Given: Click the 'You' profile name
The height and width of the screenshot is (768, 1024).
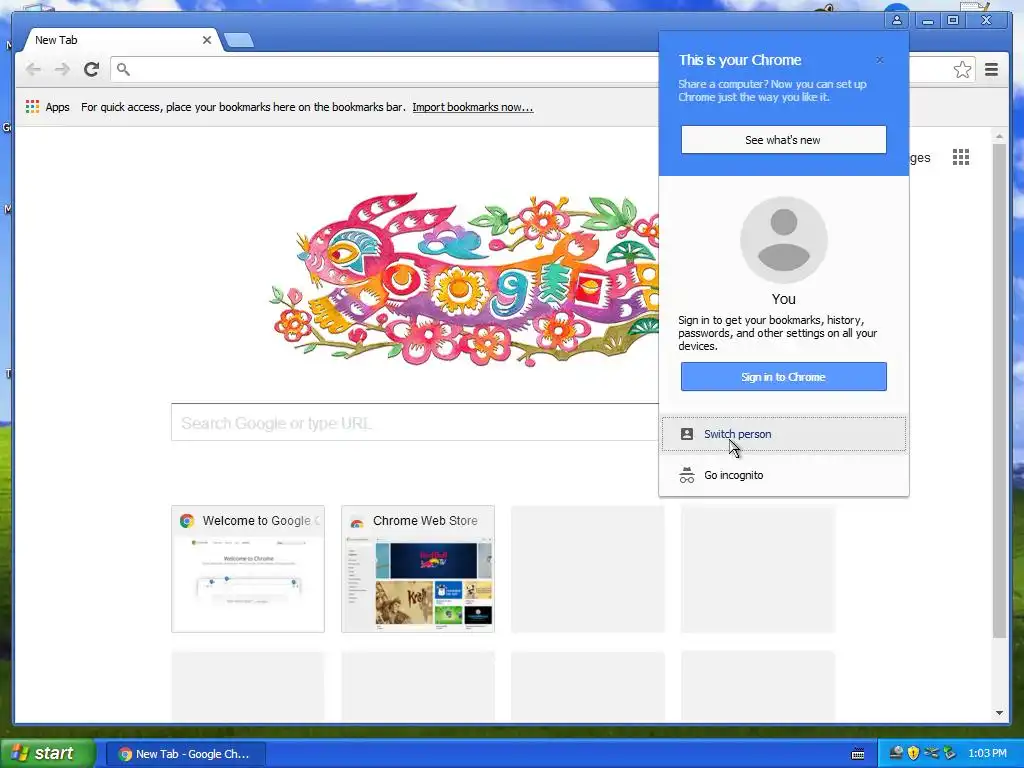Looking at the screenshot, I should click(x=784, y=299).
